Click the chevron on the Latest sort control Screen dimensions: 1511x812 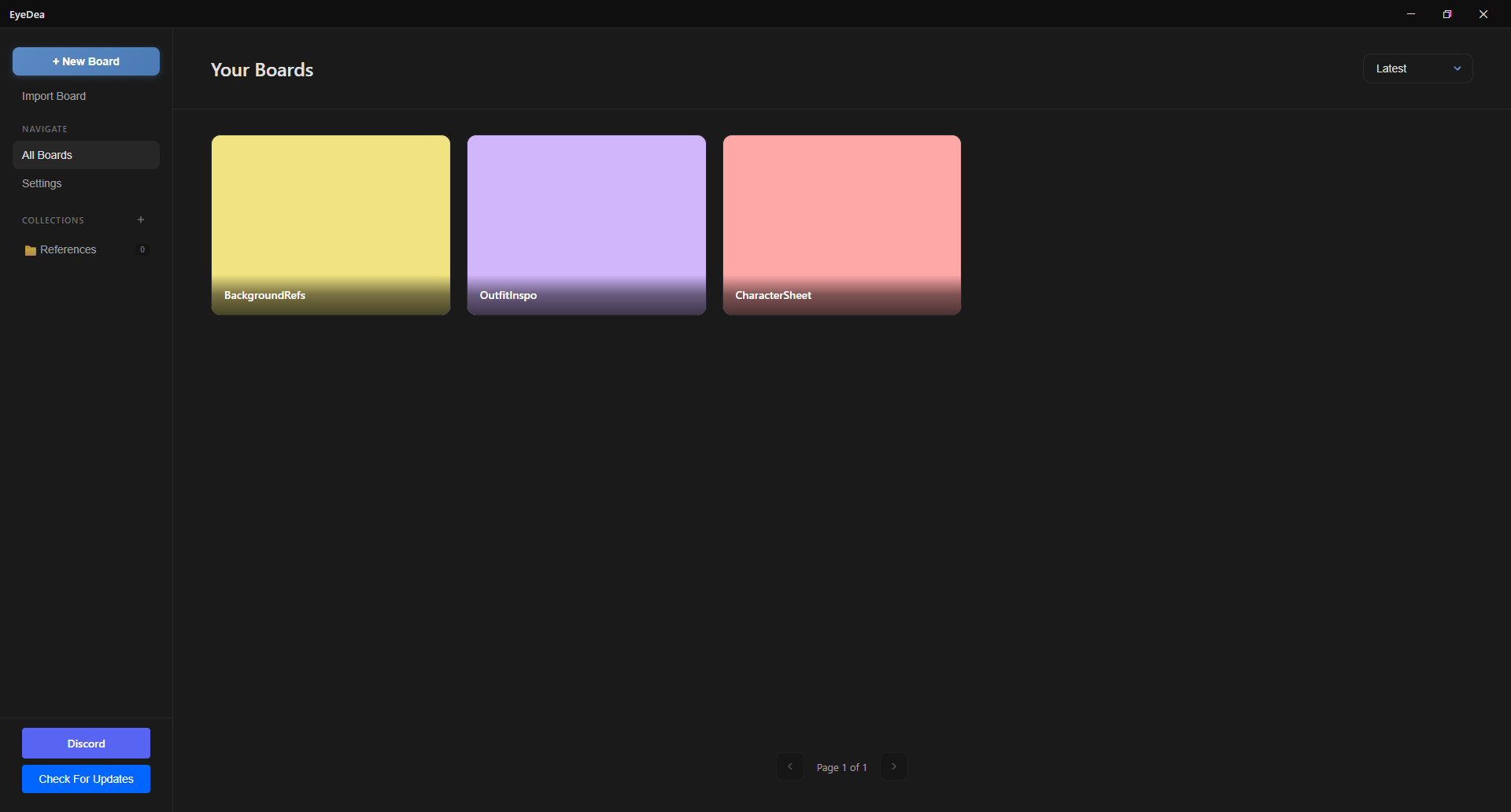coord(1457,68)
